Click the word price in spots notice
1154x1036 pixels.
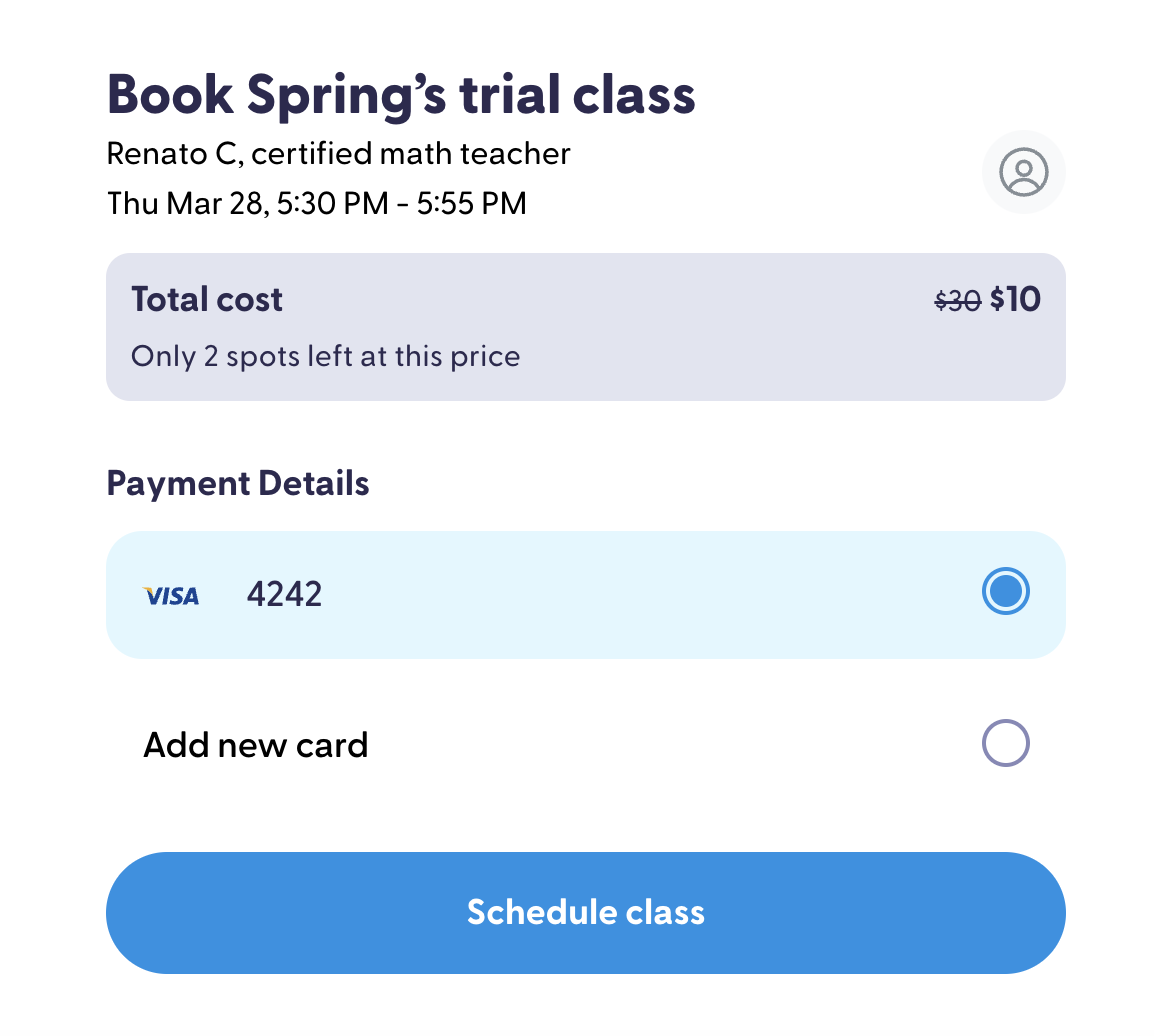tap(485, 358)
